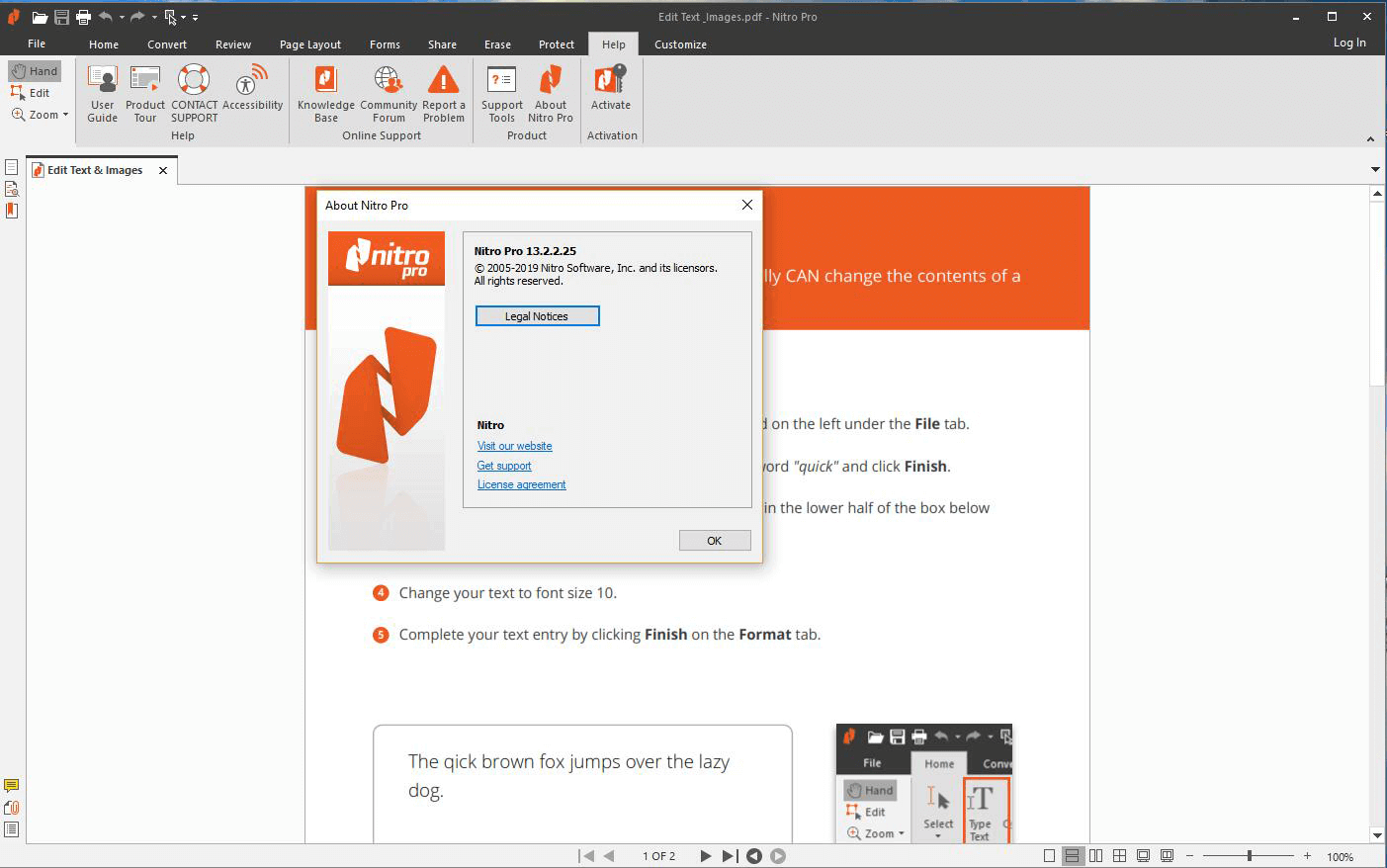Screen dimensions: 1387x868
Task: Click the zoom in plus button
Action: tap(1307, 856)
